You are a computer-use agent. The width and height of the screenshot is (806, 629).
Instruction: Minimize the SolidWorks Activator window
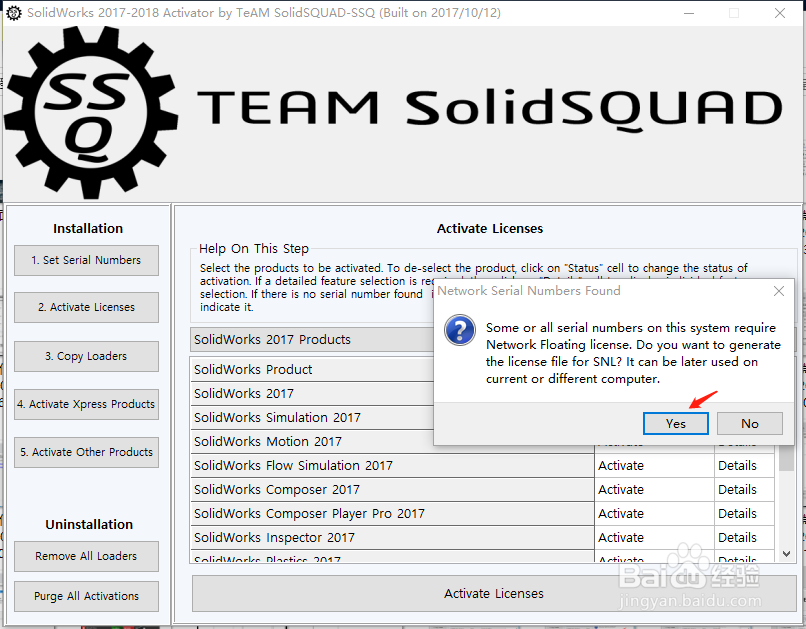coord(689,13)
